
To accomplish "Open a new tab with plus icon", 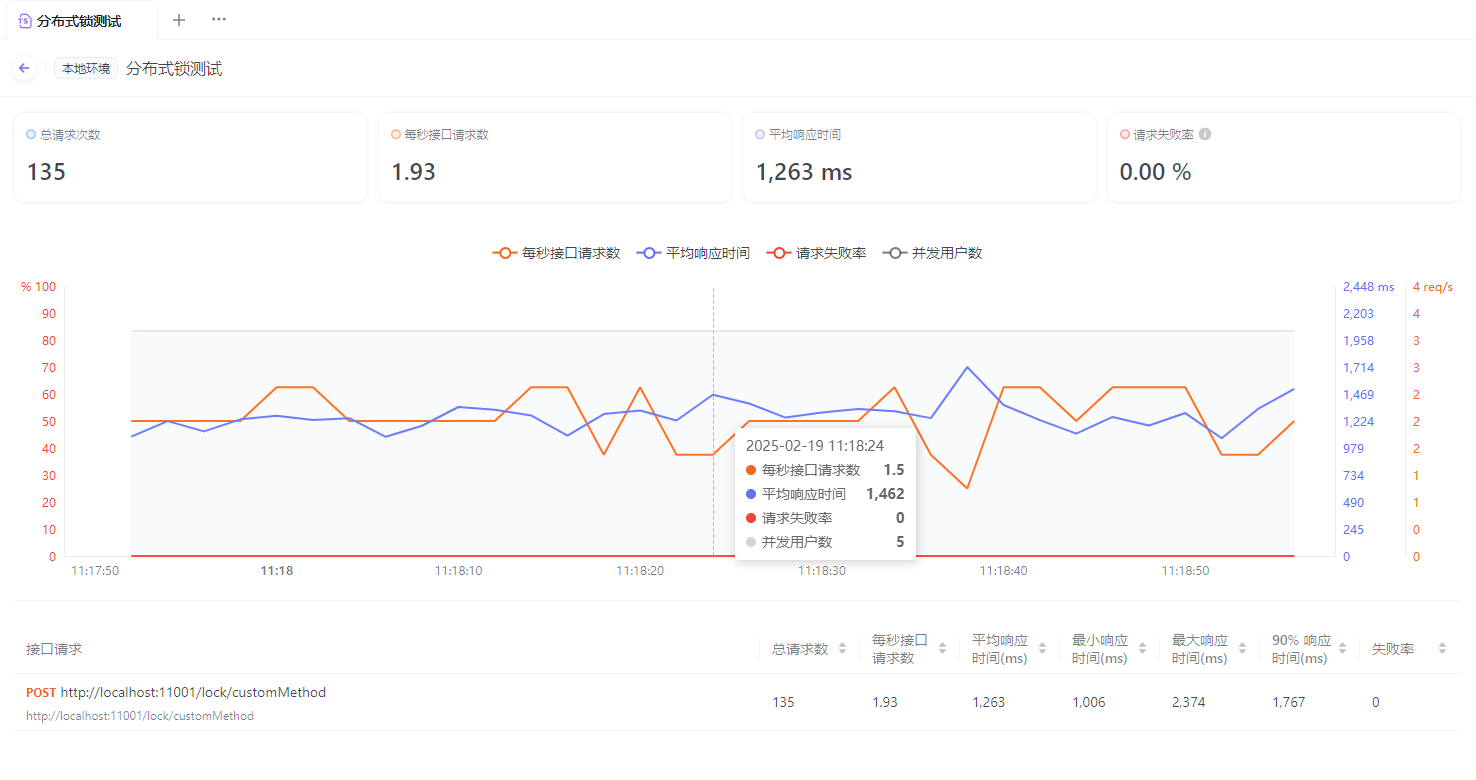I will click(179, 20).
